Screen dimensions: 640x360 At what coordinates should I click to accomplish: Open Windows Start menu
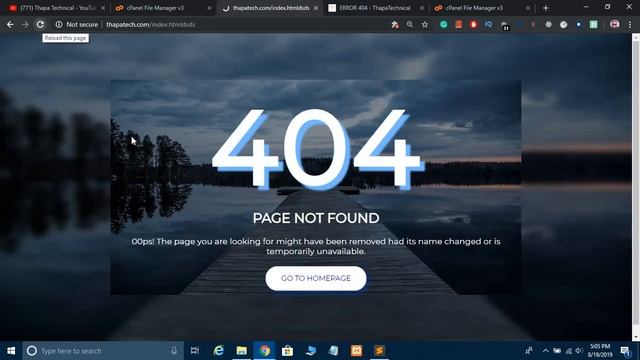click(11, 351)
